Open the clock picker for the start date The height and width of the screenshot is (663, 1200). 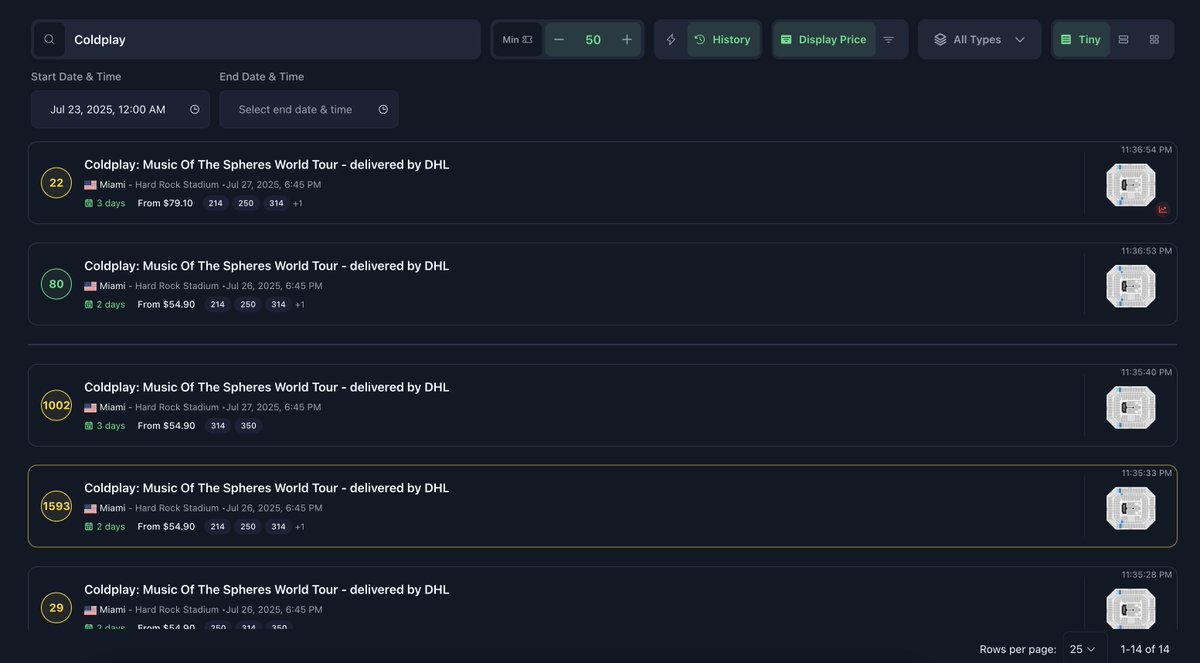pyautogui.click(x=194, y=110)
